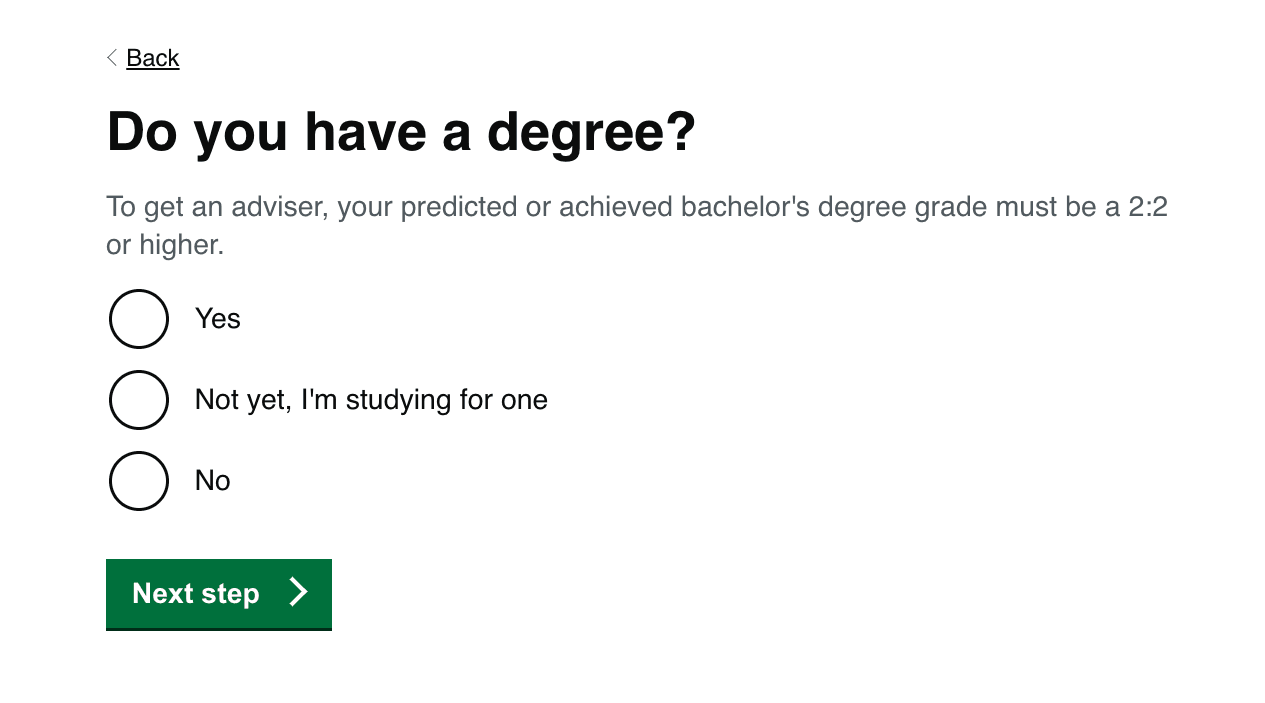The height and width of the screenshot is (703, 1265).
Task: Click the Yes label text
Action: tap(217, 318)
